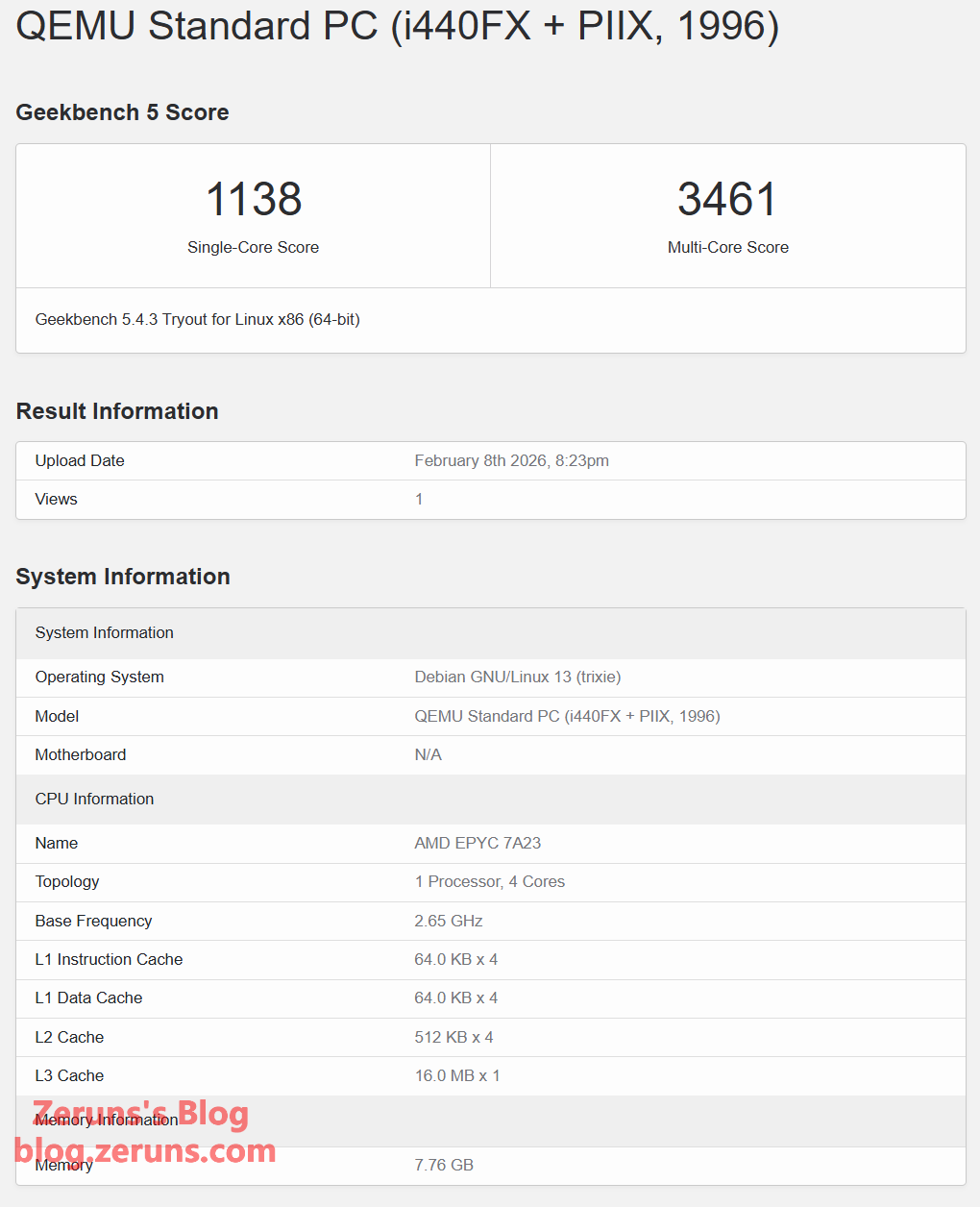Screen dimensions: 980x1207
Task: Click the Views row label
Action: click(56, 500)
